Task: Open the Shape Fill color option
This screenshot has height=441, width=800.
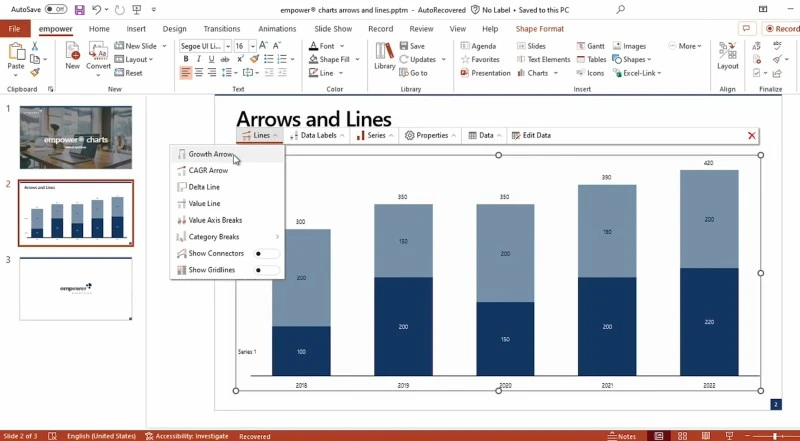Action: pos(331,59)
